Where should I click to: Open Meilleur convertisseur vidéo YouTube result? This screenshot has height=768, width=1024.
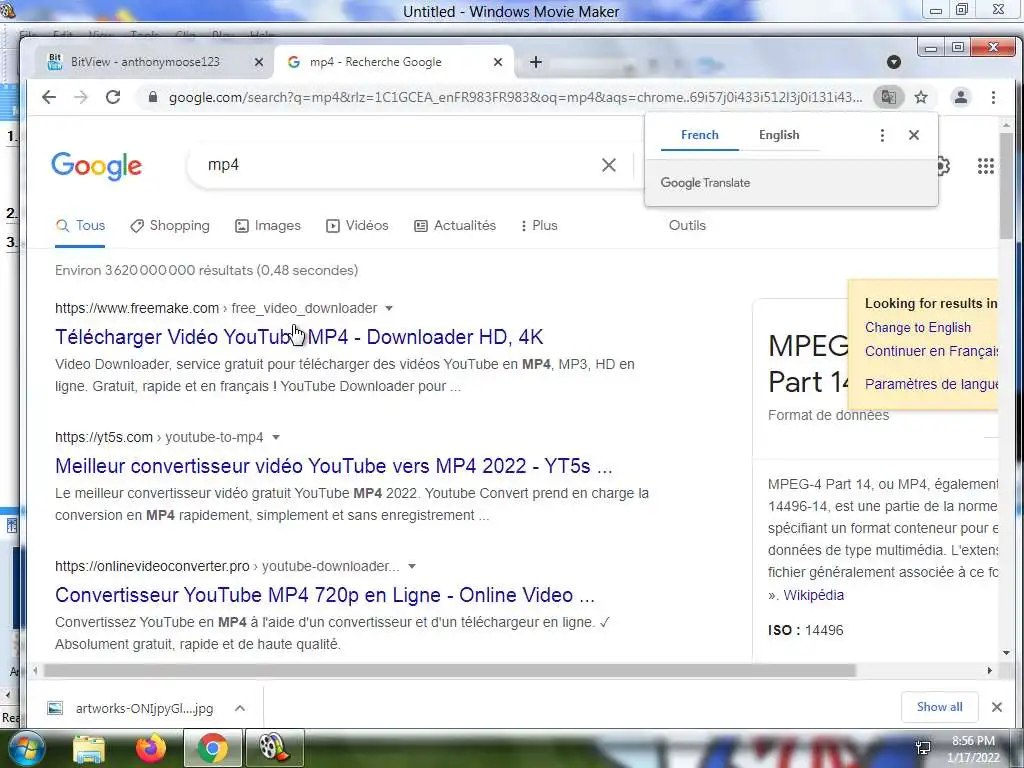[x=334, y=466]
